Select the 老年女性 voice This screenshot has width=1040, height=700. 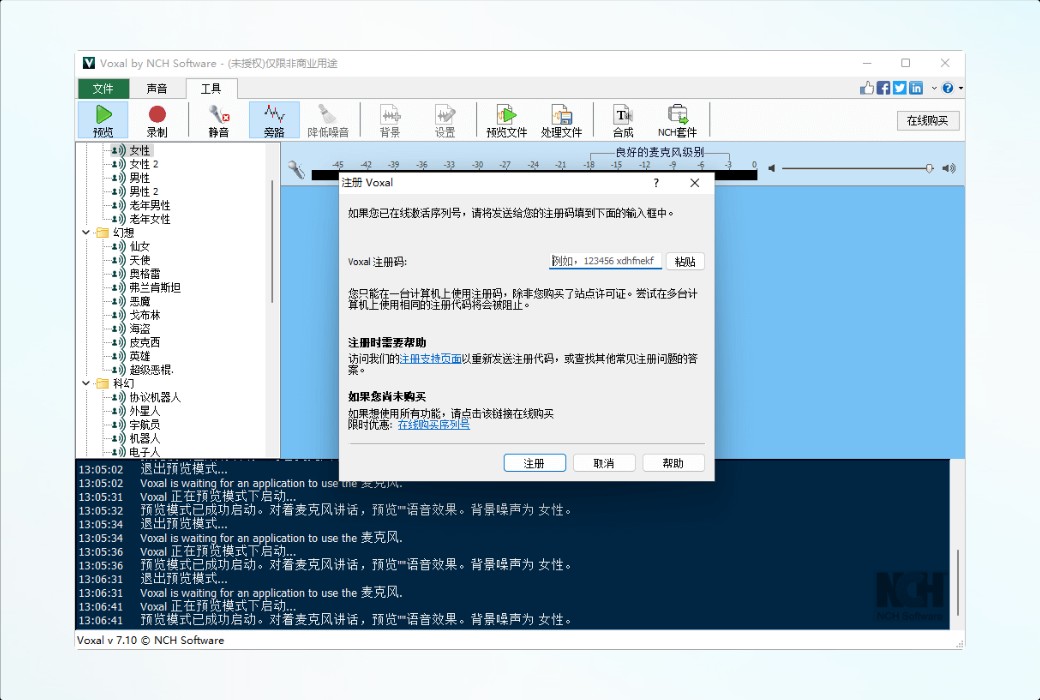pyautogui.click(x=150, y=219)
